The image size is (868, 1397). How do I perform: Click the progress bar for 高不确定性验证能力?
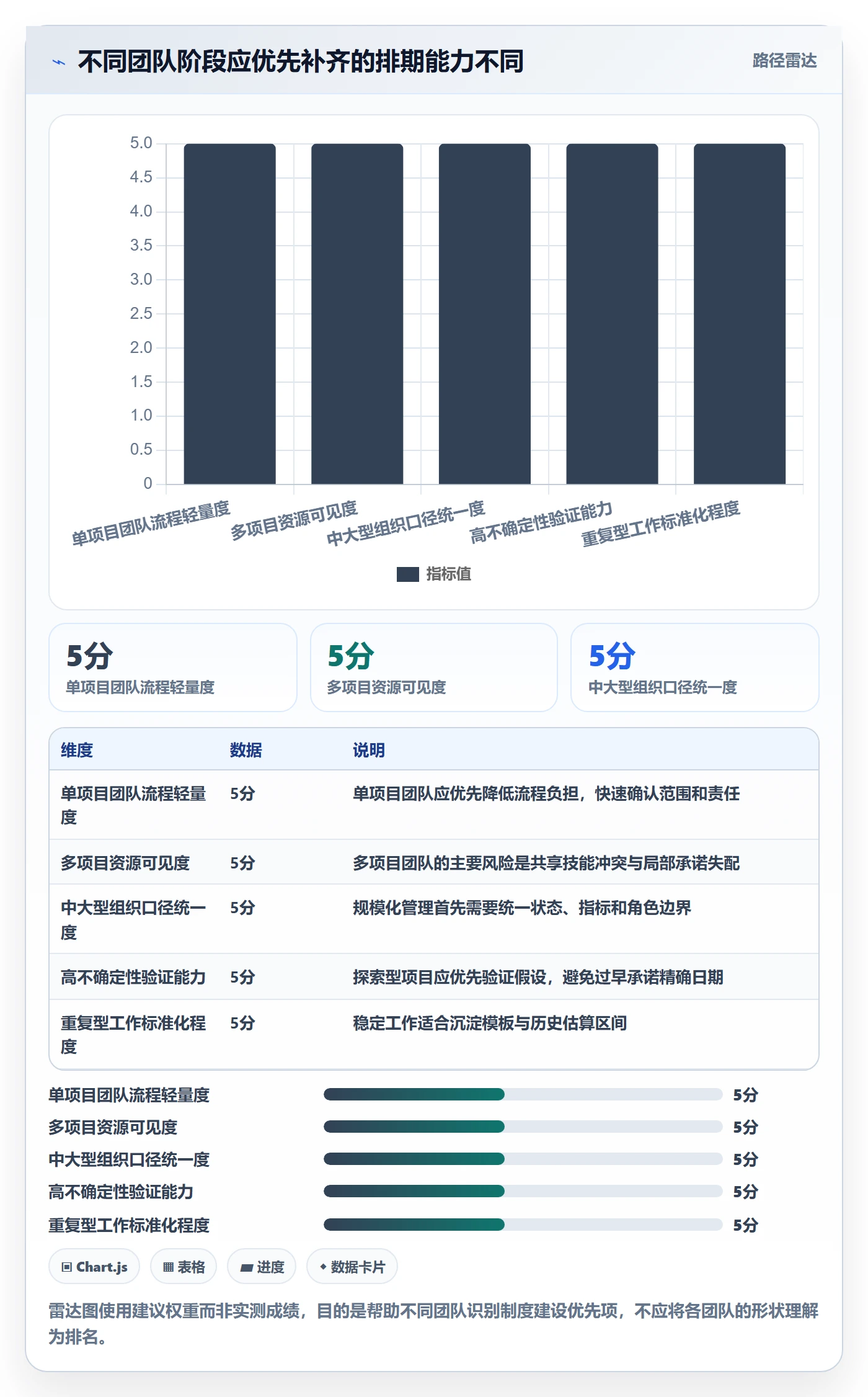[523, 1191]
